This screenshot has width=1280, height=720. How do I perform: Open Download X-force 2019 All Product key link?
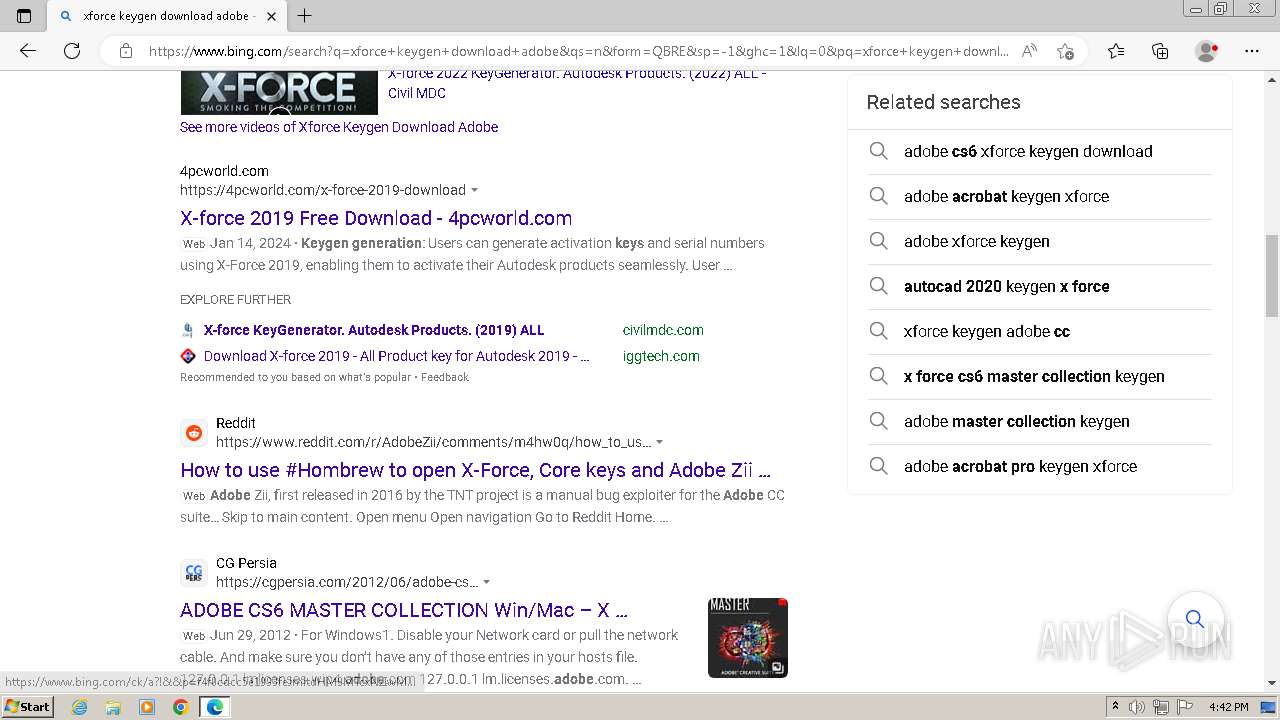coord(397,356)
